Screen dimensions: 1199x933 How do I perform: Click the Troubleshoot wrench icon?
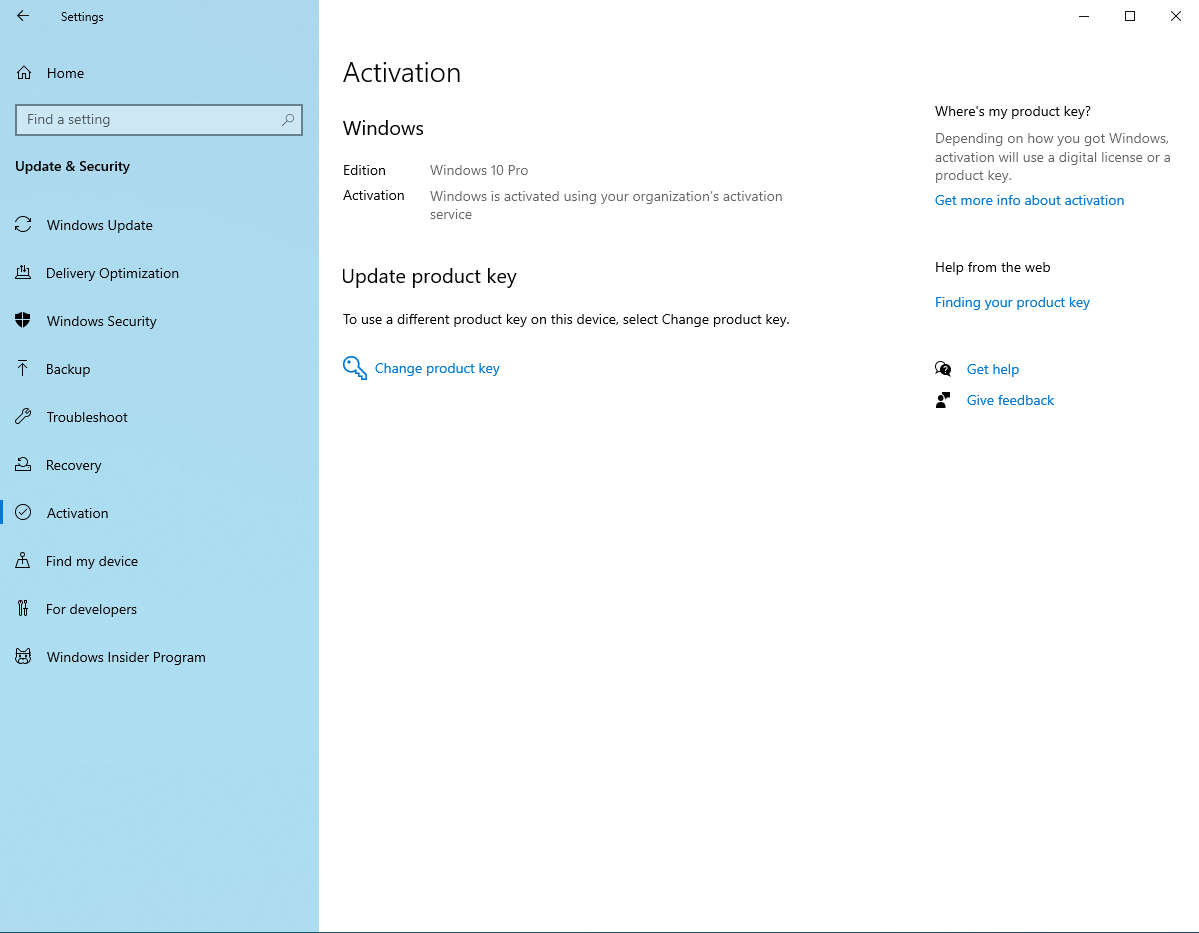pyautogui.click(x=23, y=417)
